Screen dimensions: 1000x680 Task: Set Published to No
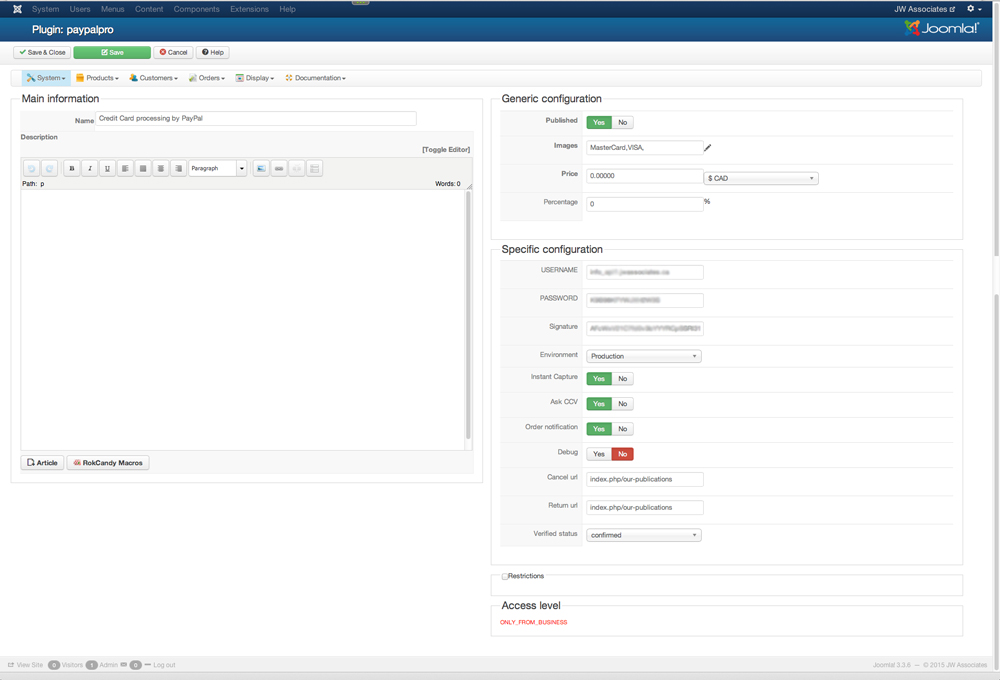tap(622, 122)
